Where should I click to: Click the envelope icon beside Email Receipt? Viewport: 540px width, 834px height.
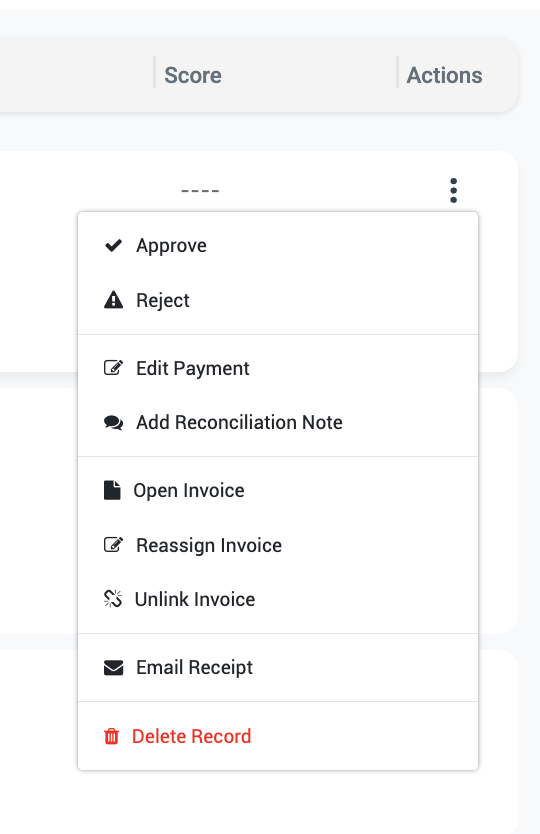[x=113, y=668]
